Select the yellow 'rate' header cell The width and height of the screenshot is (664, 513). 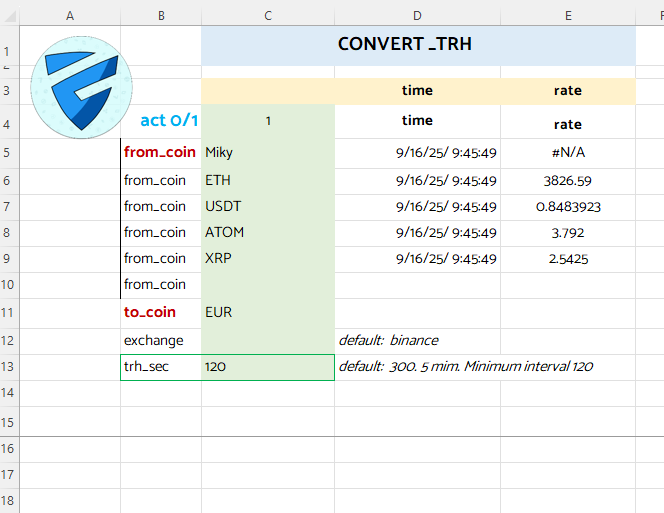click(x=567, y=91)
